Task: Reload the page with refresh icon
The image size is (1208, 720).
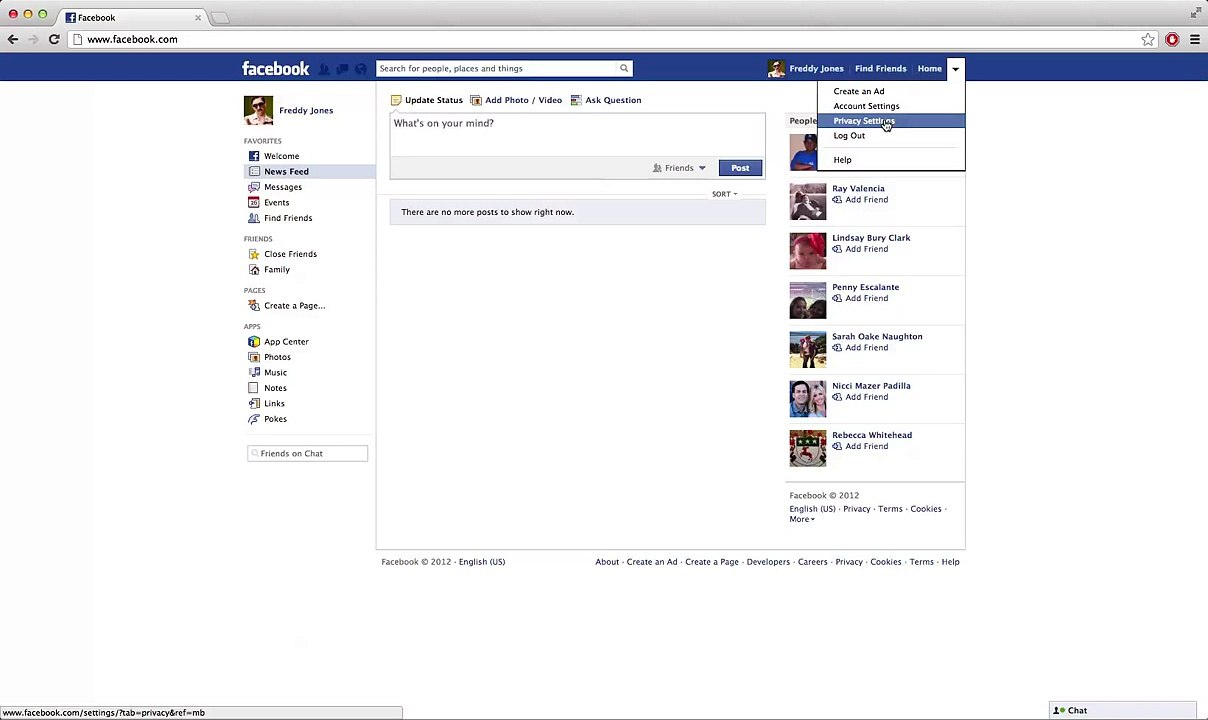Action: pos(54,39)
